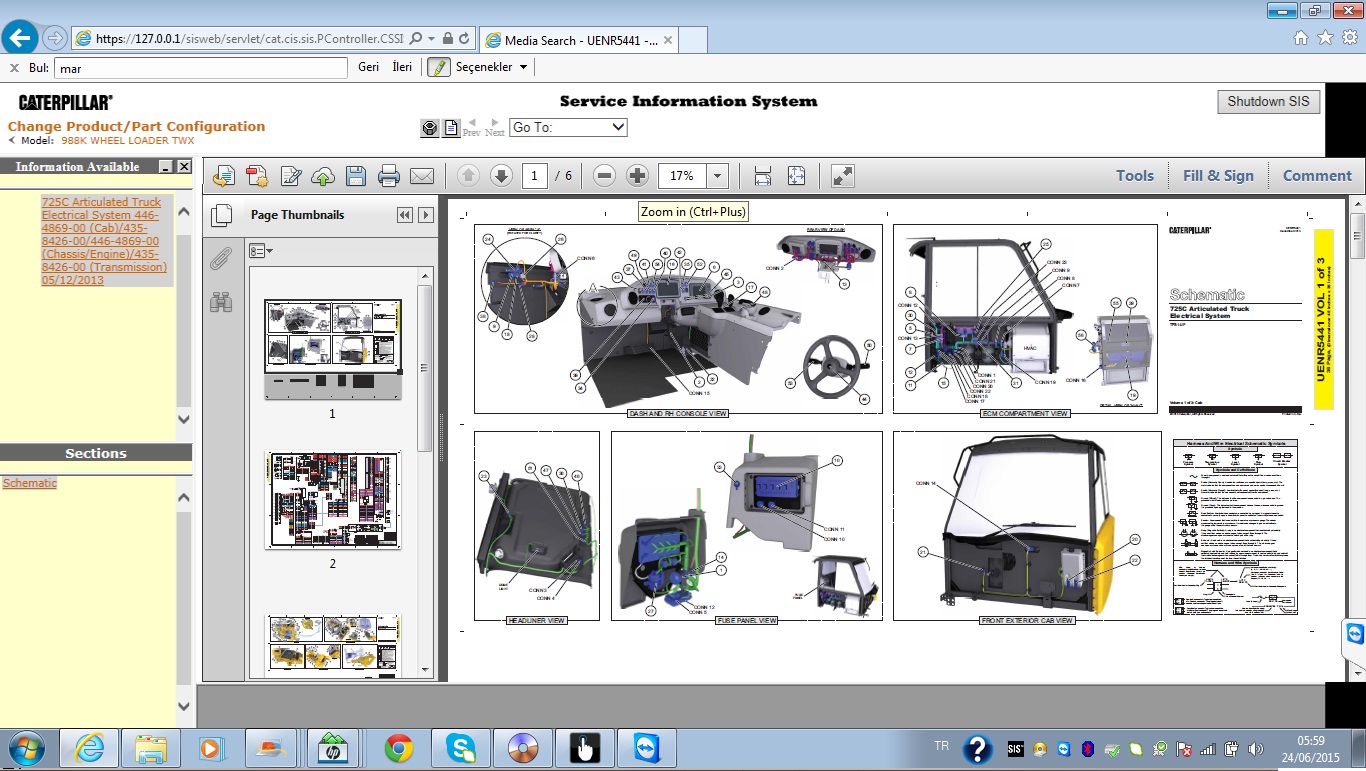Expand the thumbnails pane right arrow
This screenshot has width=1366, height=771.
point(426,215)
